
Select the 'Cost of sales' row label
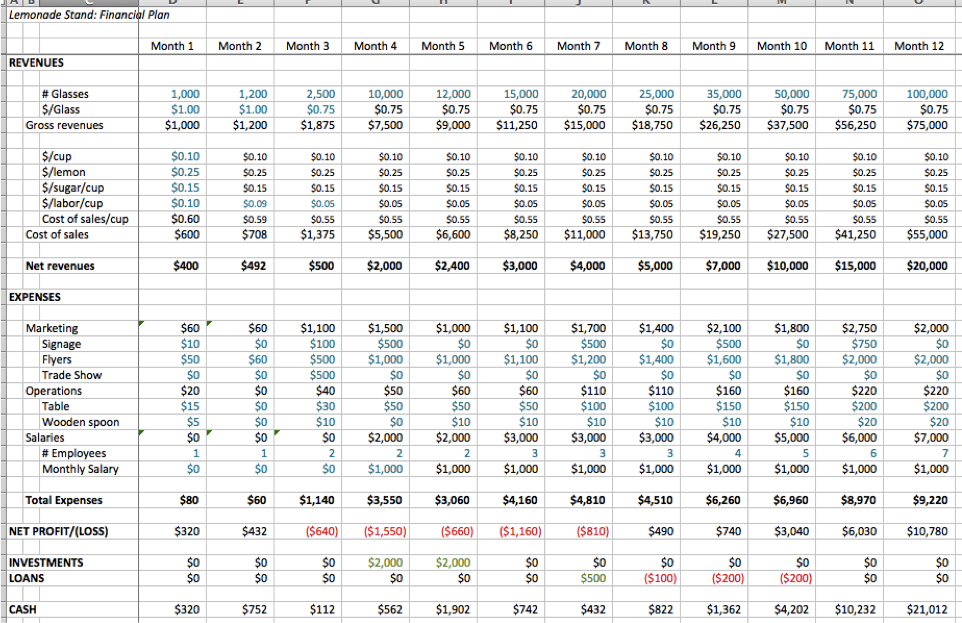(57, 234)
